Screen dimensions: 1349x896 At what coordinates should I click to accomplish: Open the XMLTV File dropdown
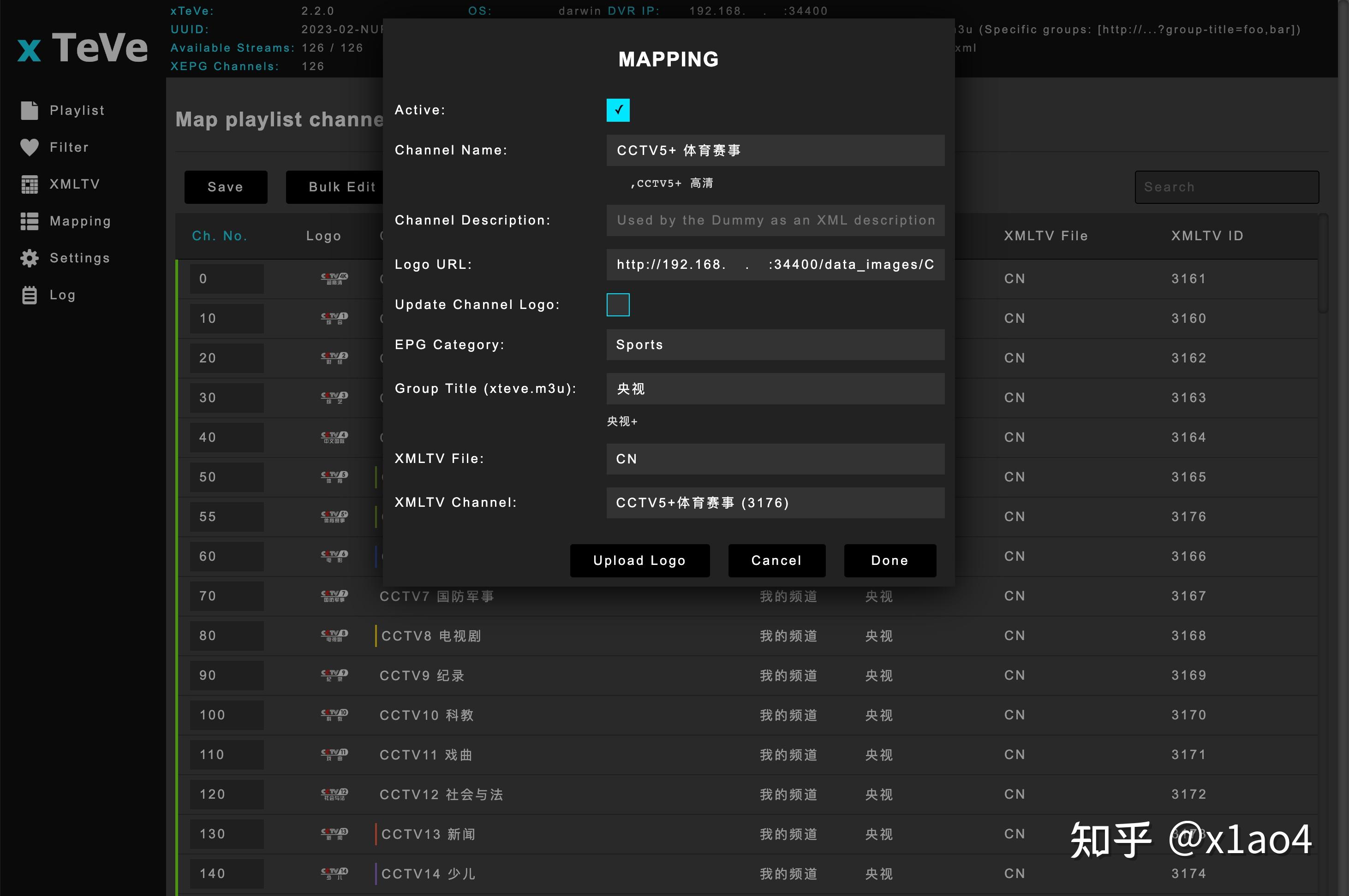[775, 459]
